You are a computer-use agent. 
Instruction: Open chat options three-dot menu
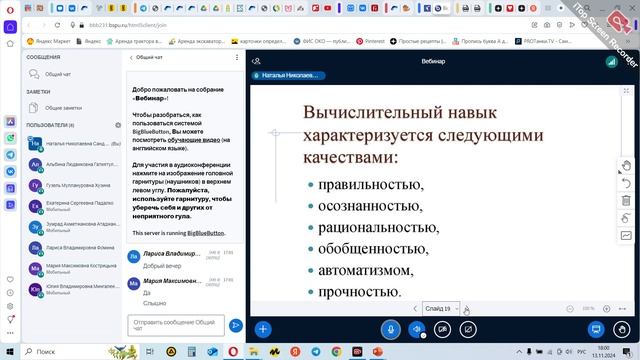pyautogui.click(x=237, y=58)
